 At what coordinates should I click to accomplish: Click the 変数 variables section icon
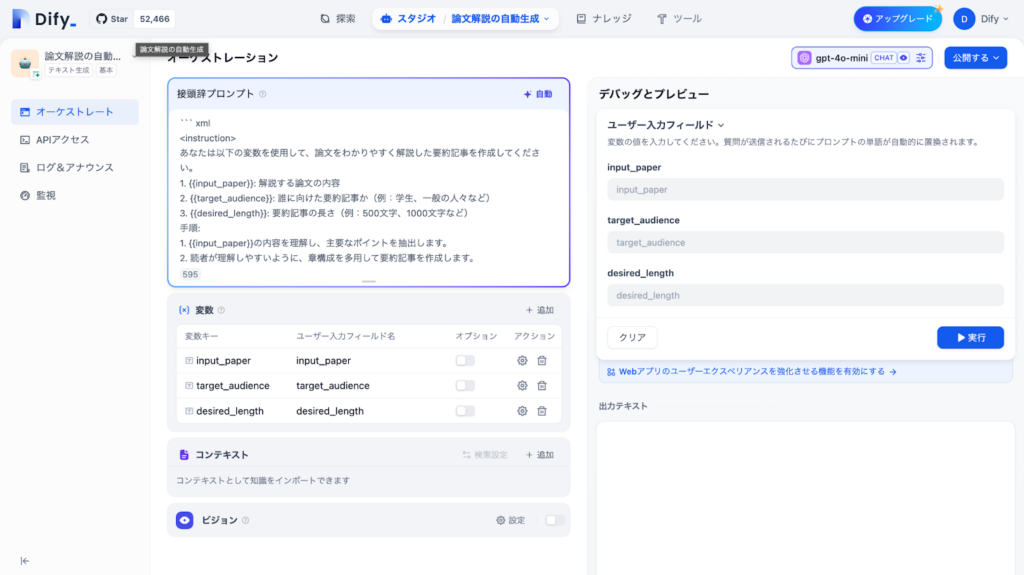(x=184, y=310)
